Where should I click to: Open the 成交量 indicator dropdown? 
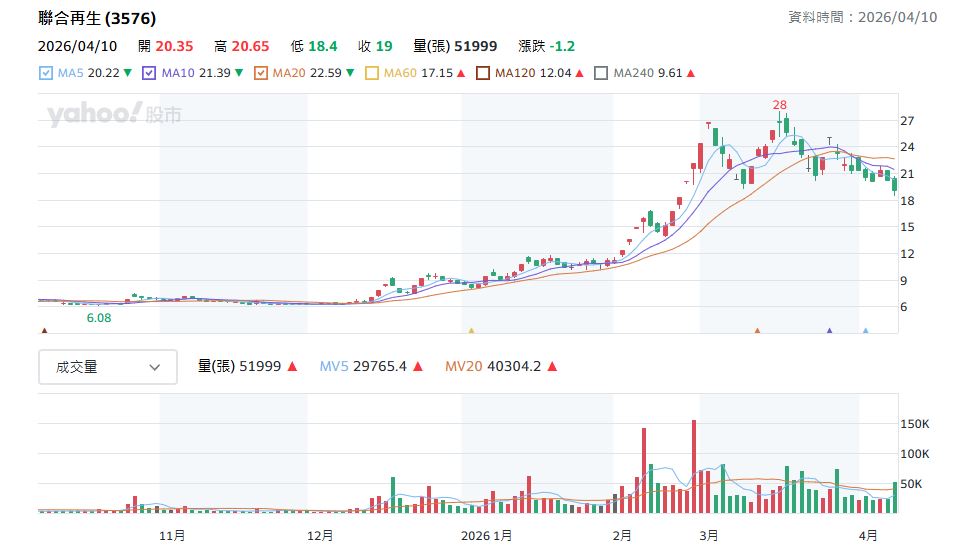[108, 367]
